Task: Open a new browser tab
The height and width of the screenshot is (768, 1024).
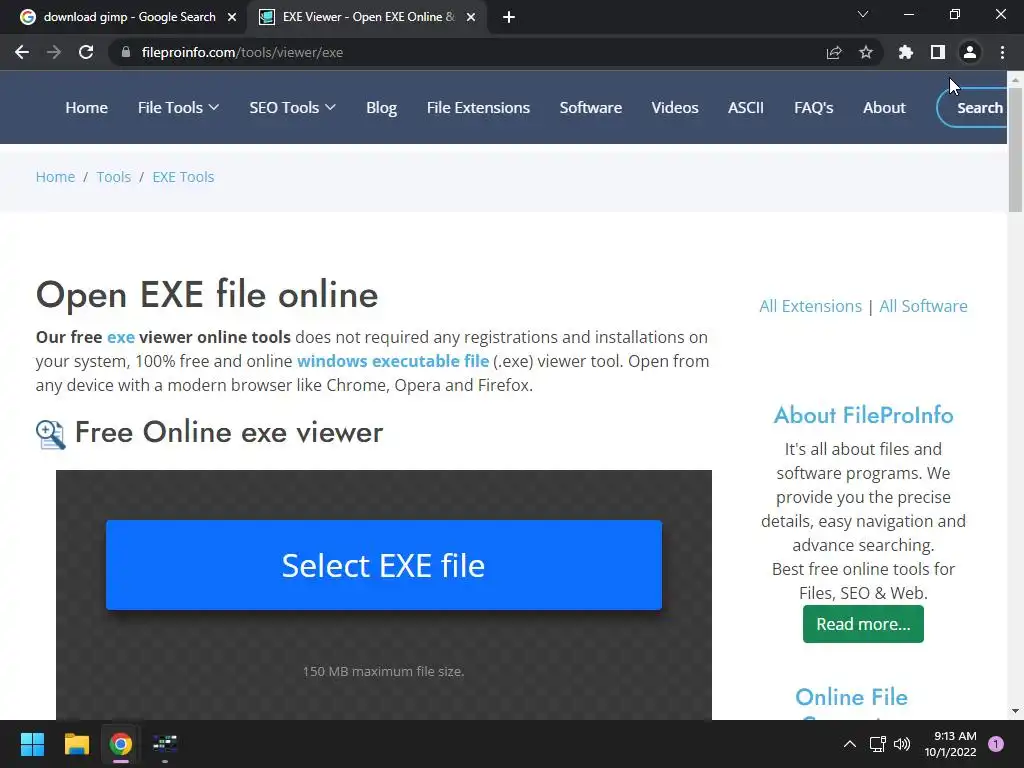Action: pos(509,17)
